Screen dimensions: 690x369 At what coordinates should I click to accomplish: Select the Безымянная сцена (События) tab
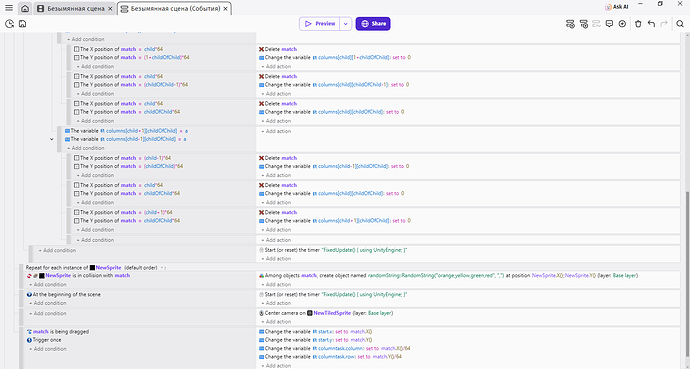coord(175,8)
